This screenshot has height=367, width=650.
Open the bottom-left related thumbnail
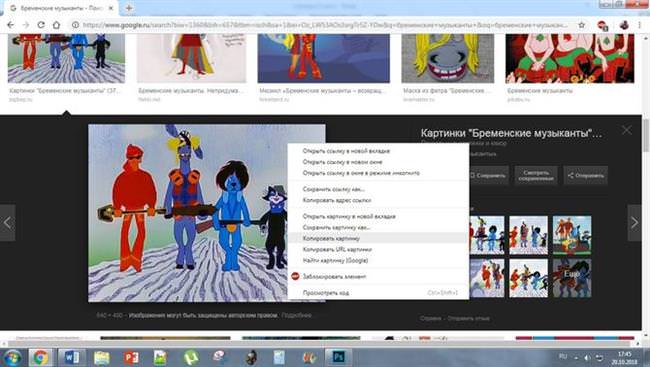[487, 278]
